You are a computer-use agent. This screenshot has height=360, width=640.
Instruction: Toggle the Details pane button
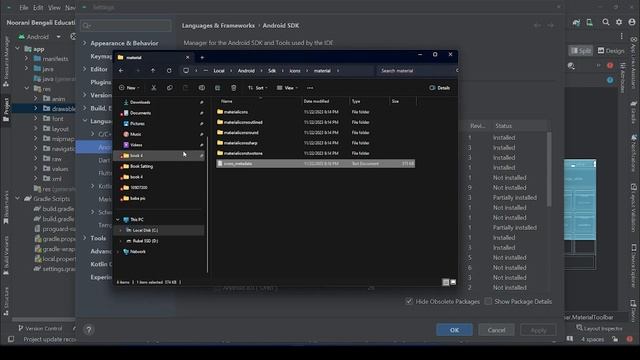tap(440, 88)
